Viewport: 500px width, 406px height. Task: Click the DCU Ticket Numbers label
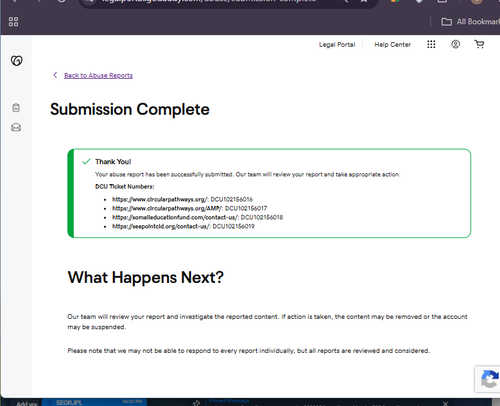125,187
